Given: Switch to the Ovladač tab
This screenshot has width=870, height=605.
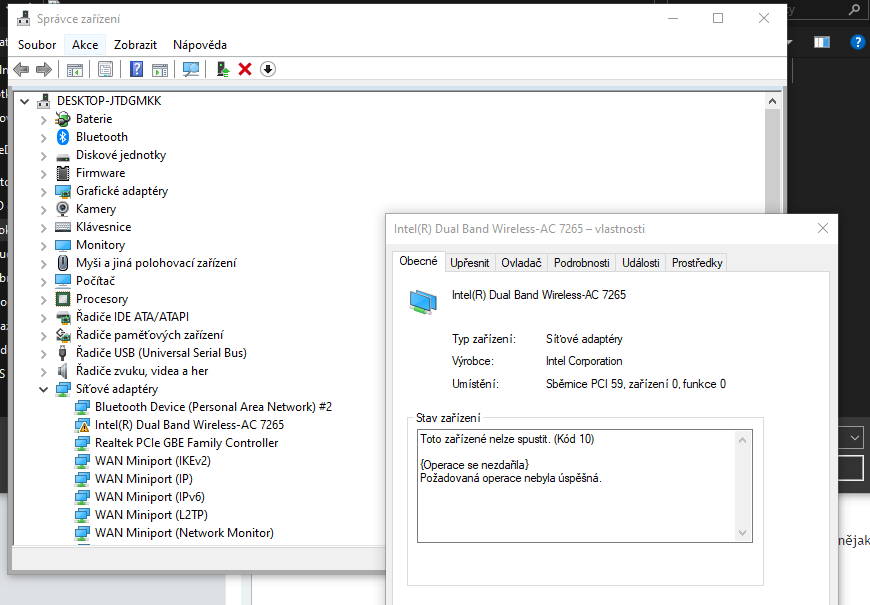Looking at the screenshot, I should pyautogui.click(x=521, y=263).
